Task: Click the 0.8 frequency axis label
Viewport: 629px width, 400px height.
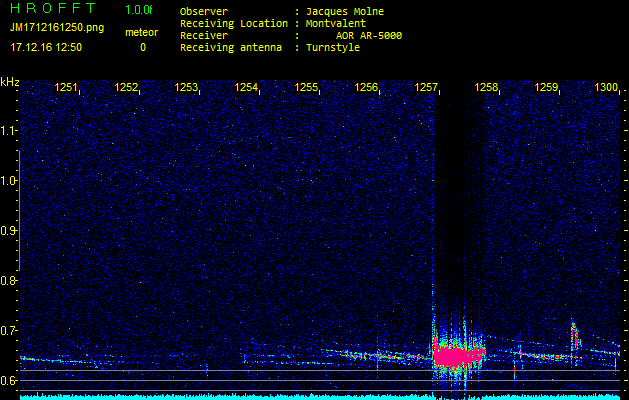Action: [9, 281]
